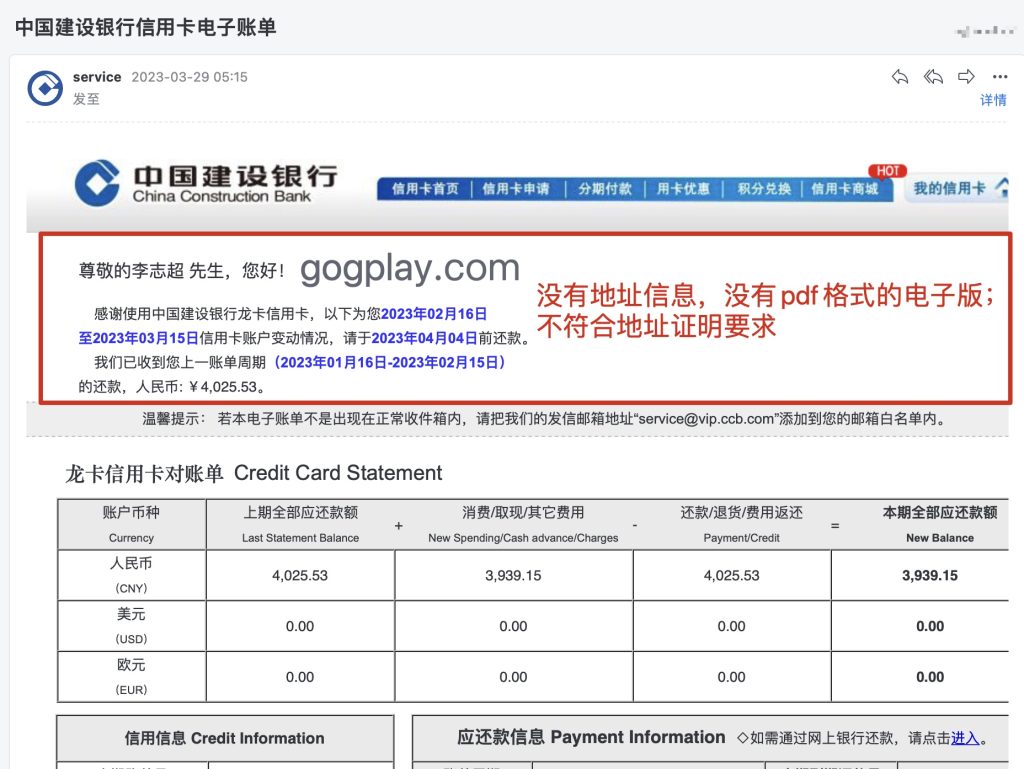Go to the 分期付款 tab
The width and height of the screenshot is (1024, 769).
[604, 189]
